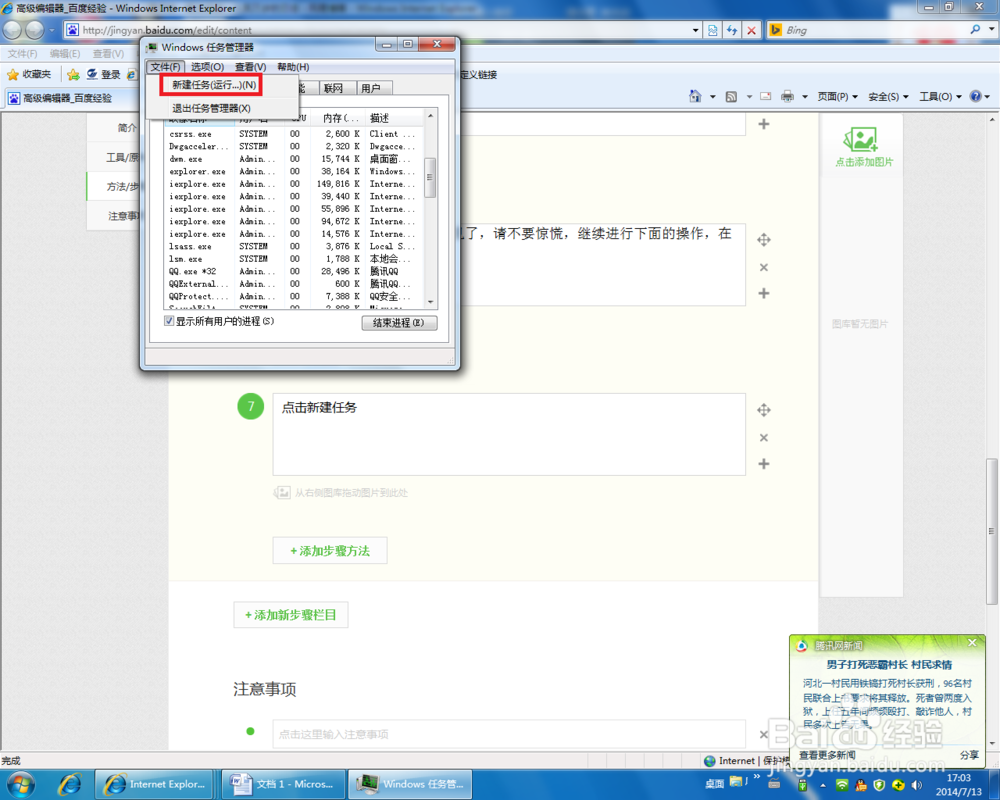Open the 男子打死恶霸村长 news headline
Viewport: 1000px width, 800px height.
[889, 665]
